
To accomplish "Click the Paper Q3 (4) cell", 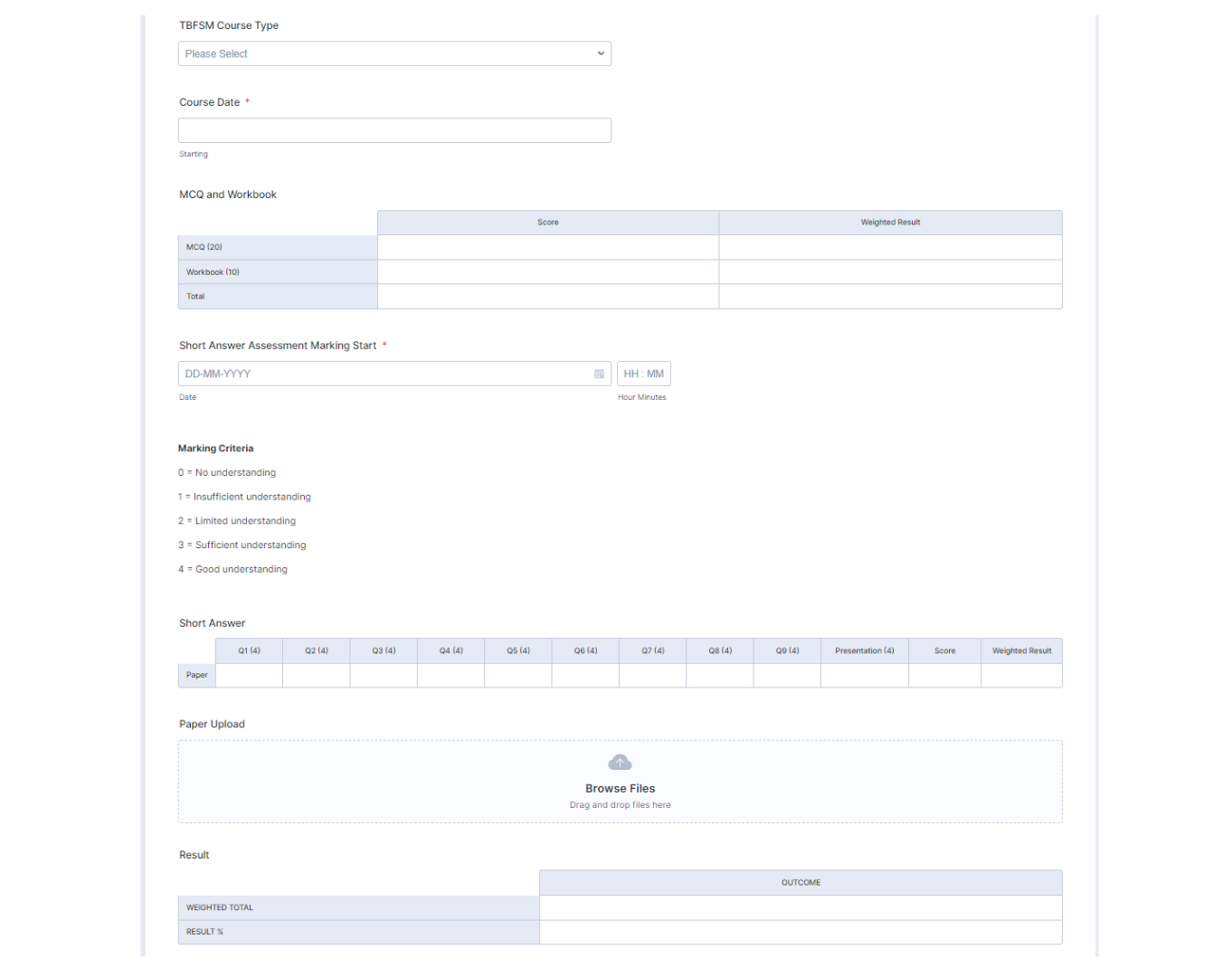I will (384, 675).
